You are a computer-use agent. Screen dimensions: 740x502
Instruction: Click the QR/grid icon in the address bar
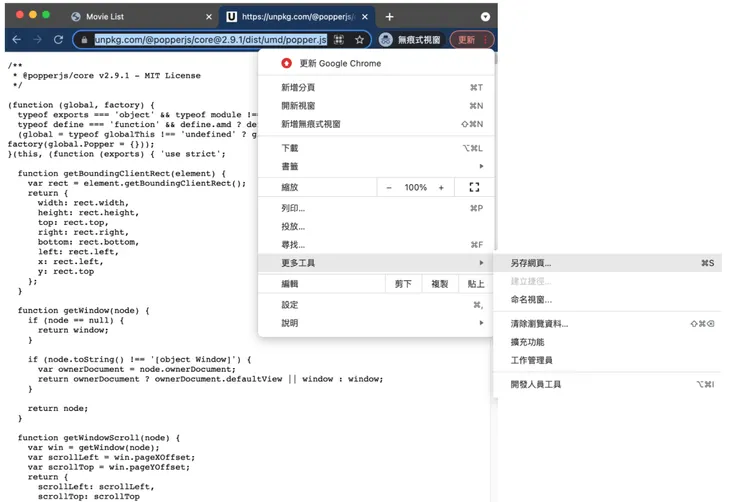[x=339, y=40]
